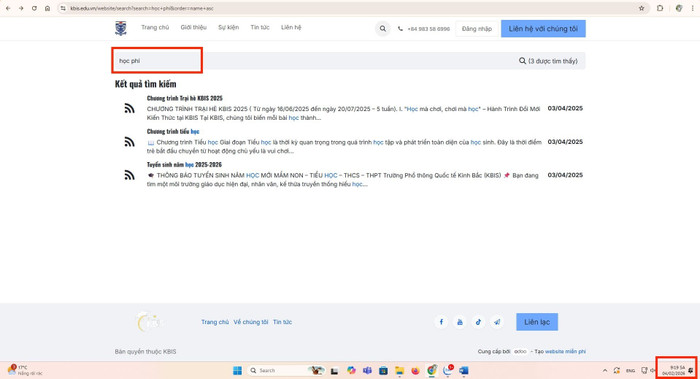Open 'Tuyển sinh năm học 2025-2026' result

pyautogui.click(x=184, y=164)
